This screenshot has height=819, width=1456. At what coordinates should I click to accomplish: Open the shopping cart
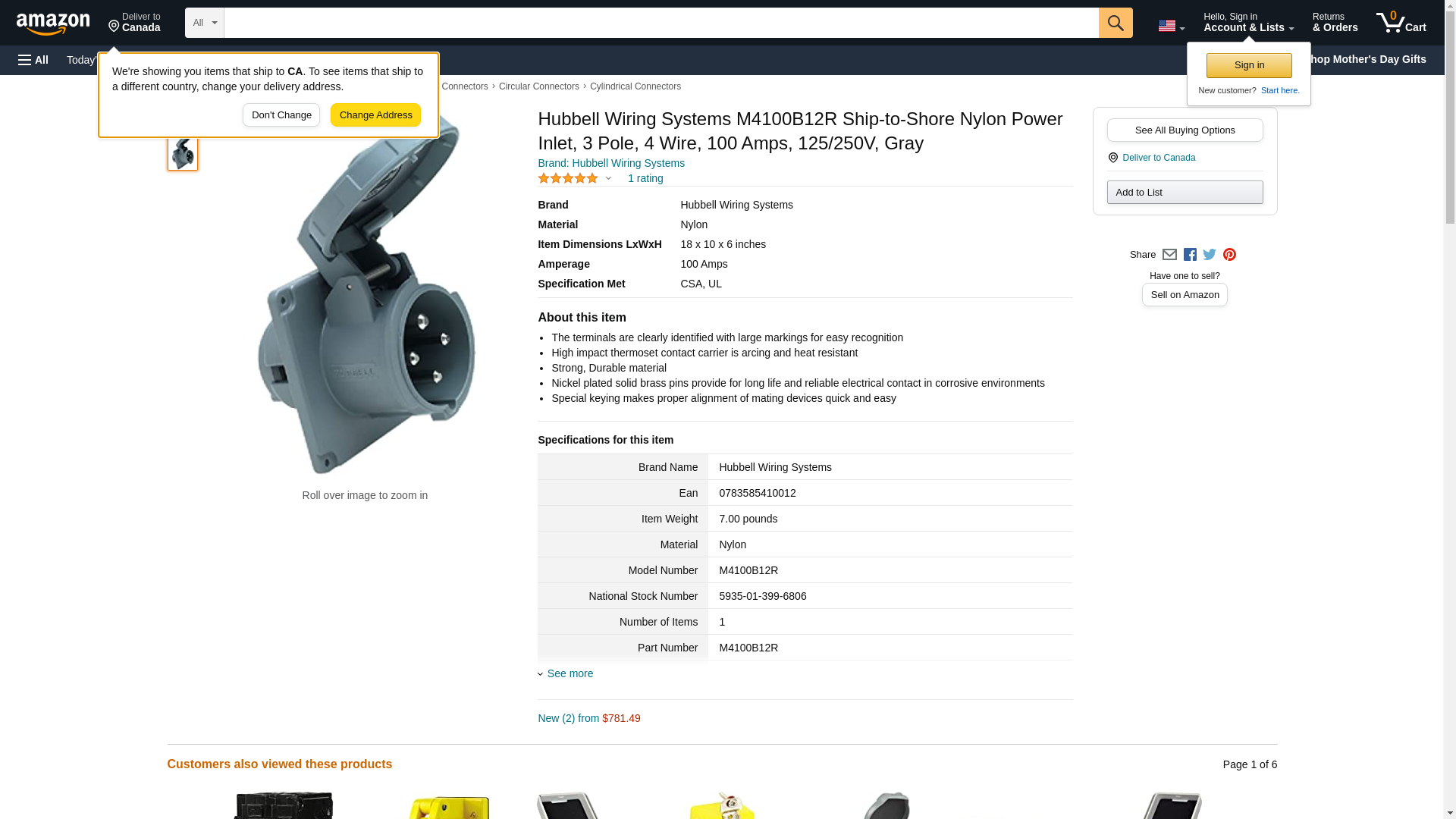coord(1401,23)
